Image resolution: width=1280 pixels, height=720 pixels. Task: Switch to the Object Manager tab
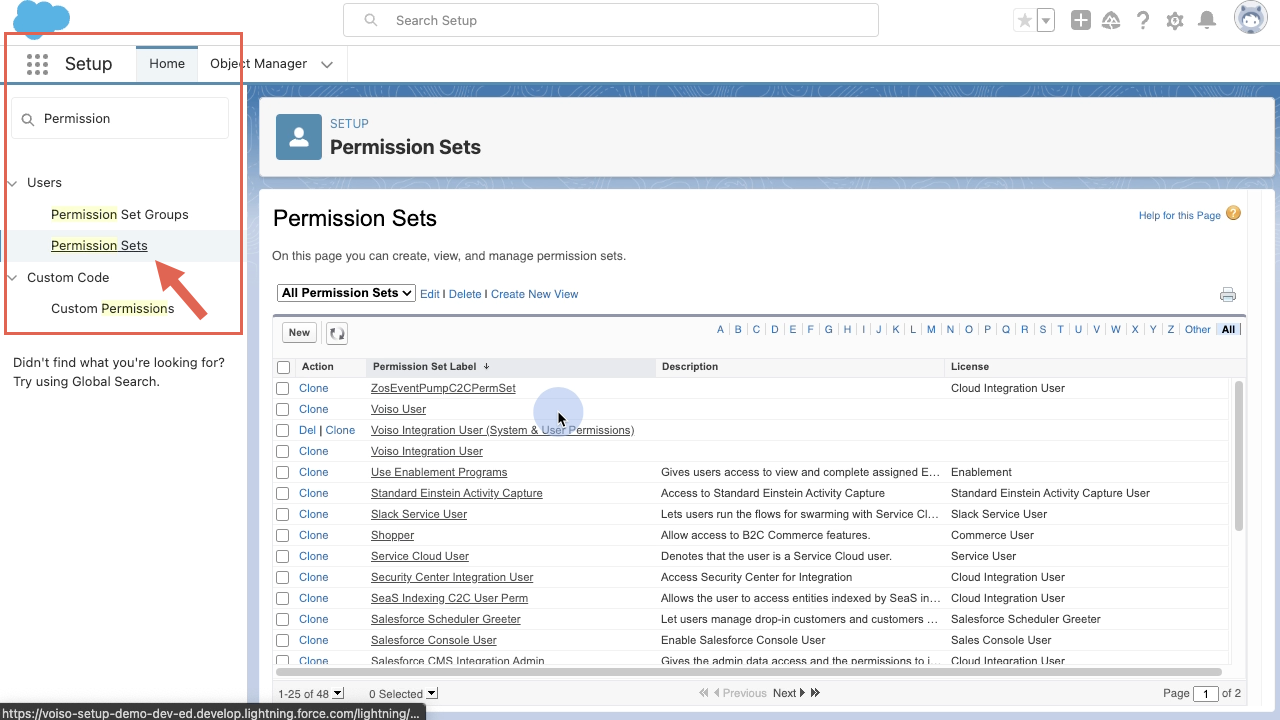pyautogui.click(x=258, y=64)
